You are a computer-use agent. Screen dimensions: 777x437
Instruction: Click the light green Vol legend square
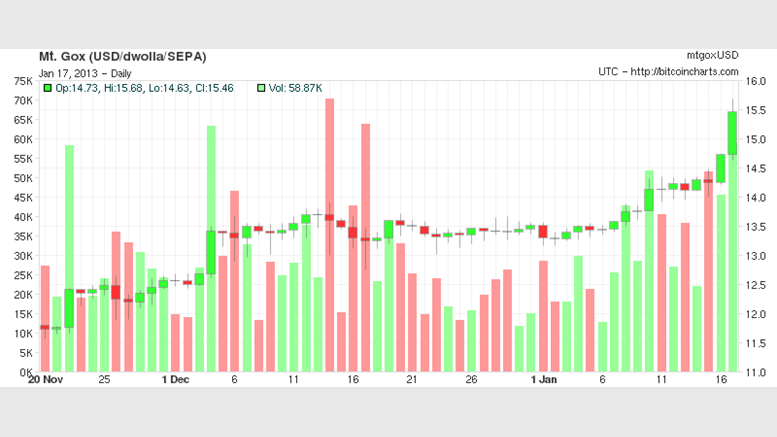point(261,88)
